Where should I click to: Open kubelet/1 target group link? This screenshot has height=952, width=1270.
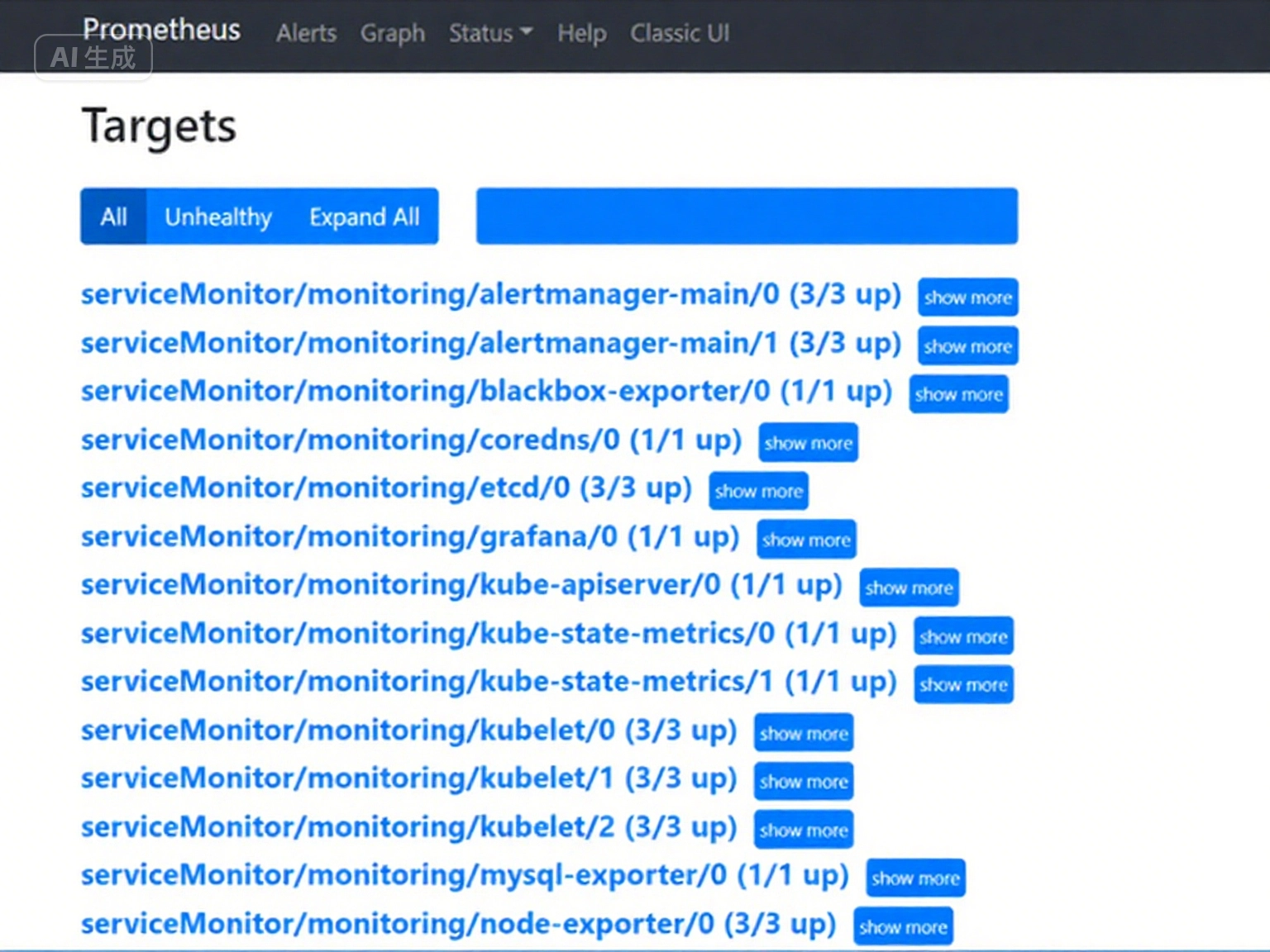(408, 778)
